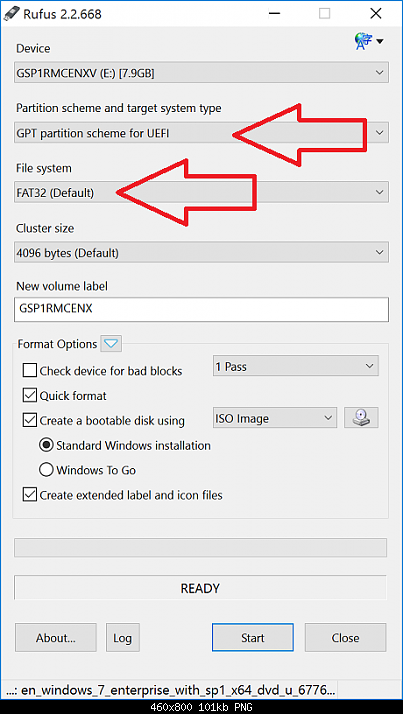
Task: Enable Check device for bad blocks
Action: click(30, 371)
